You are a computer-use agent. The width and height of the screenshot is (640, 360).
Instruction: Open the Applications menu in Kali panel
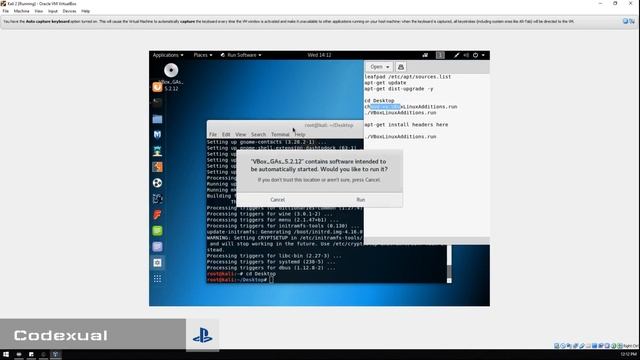point(168,55)
